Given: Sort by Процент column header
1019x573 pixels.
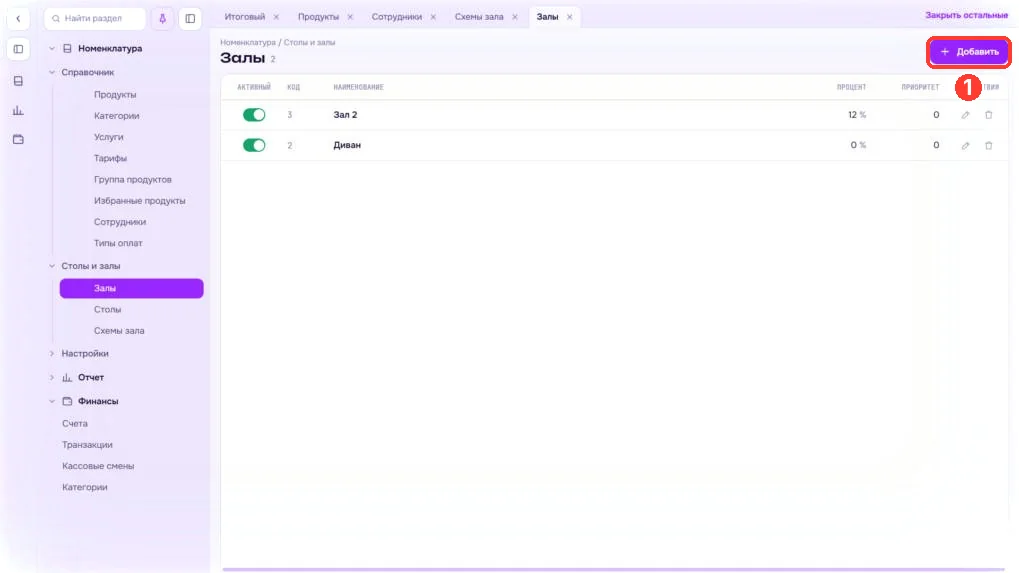Looking at the screenshot, I should (x=851, y=87).
